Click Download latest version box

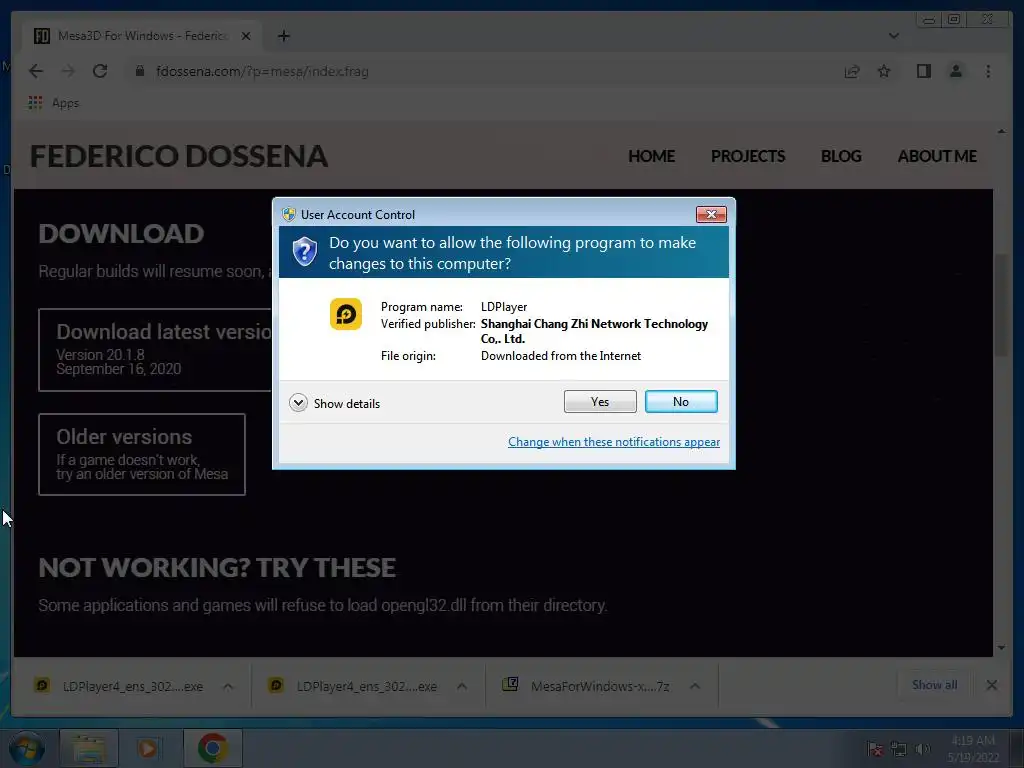(x=155, y=350)
